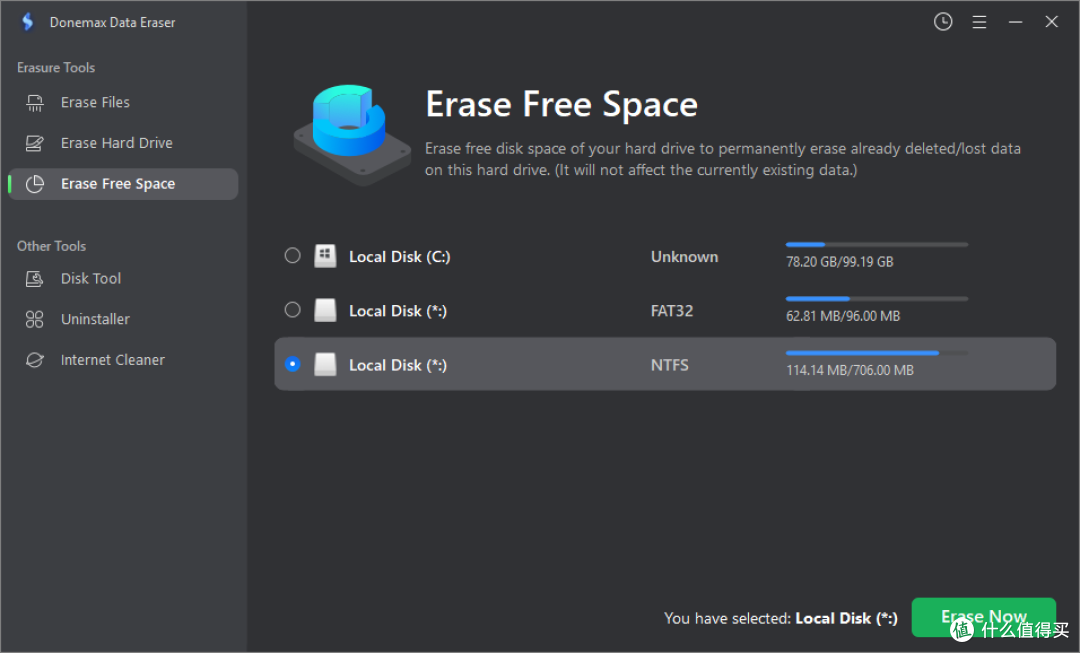Click the large blue Erase Free Space disk graphic
Image resolution: width=1080 pixels, height=653 pixels.
click(x=351, y=134)
